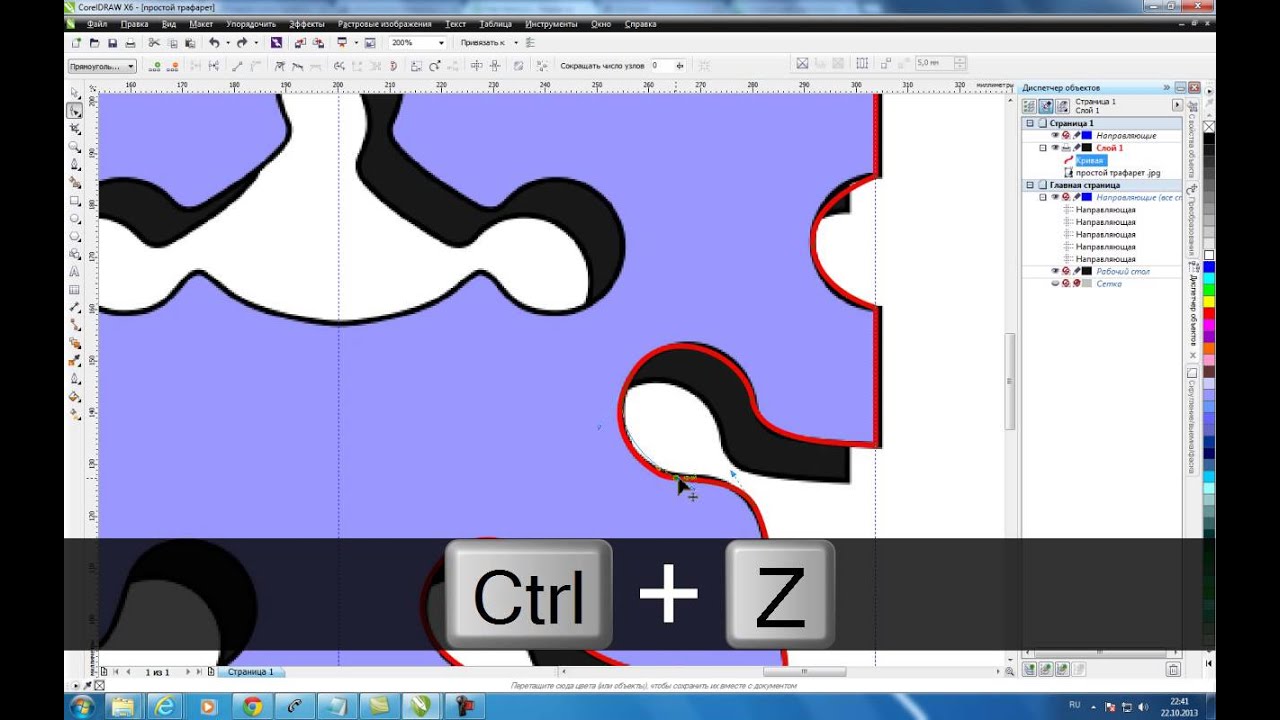Click the Export icon in toolbar
The image size is (1280, 720).
(318, 43)
